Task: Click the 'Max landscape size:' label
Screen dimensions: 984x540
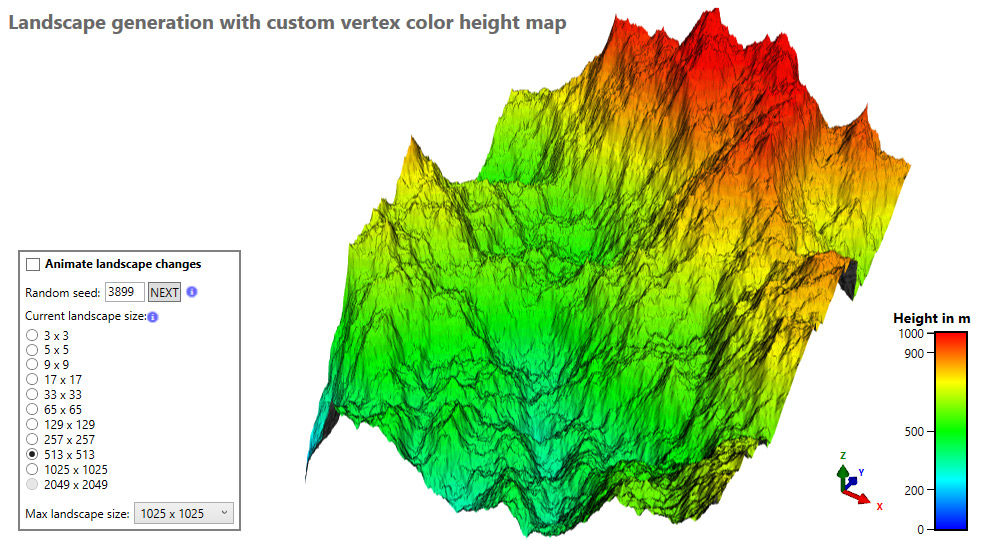Action: click(77, 514)
